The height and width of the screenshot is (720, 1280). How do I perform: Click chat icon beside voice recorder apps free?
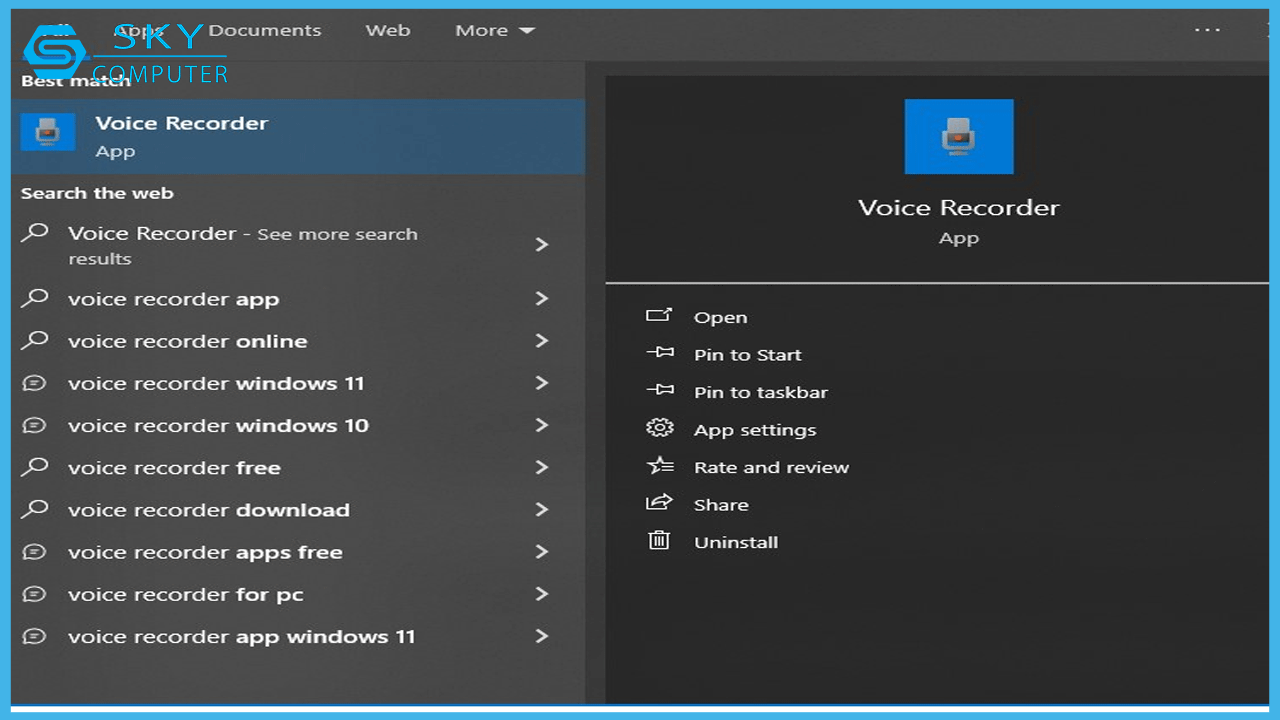(x=35, y=552)
